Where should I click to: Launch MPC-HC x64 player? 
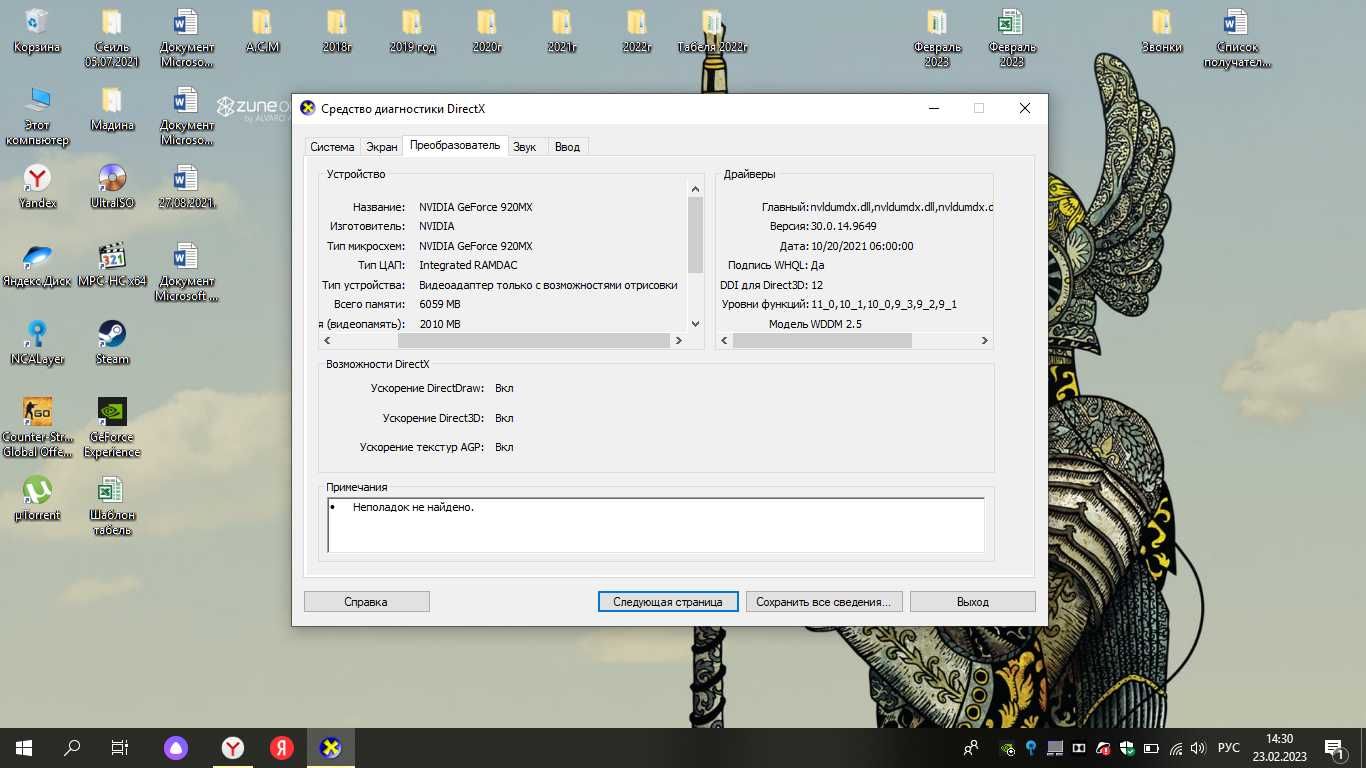pyautogui.click(x=112, y=265)
